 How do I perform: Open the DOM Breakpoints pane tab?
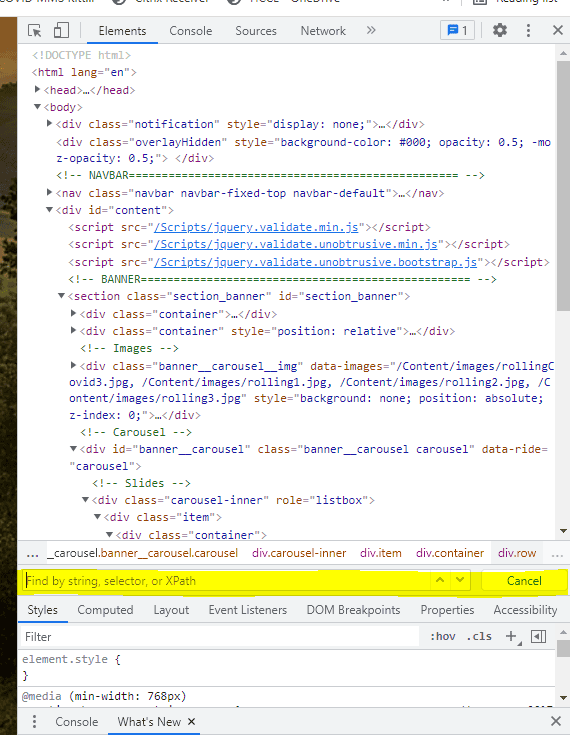(353, 610)
